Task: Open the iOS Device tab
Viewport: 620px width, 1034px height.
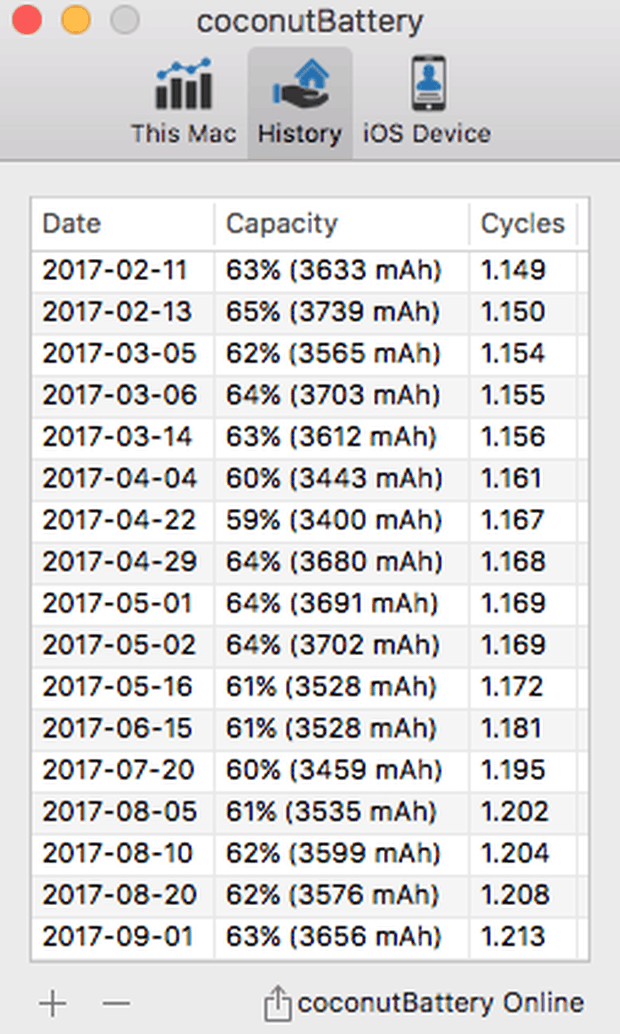Action: pyautogui.click(x=427, y=101)
